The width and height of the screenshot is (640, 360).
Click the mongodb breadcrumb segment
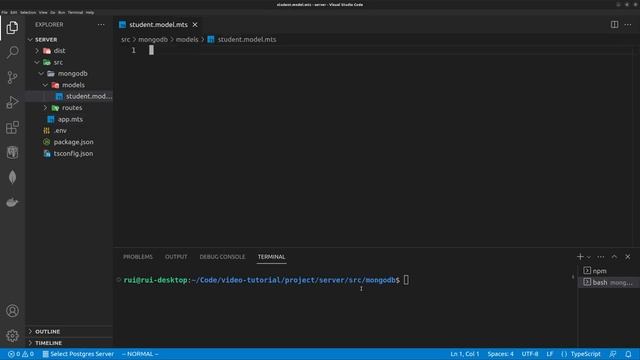153,40
